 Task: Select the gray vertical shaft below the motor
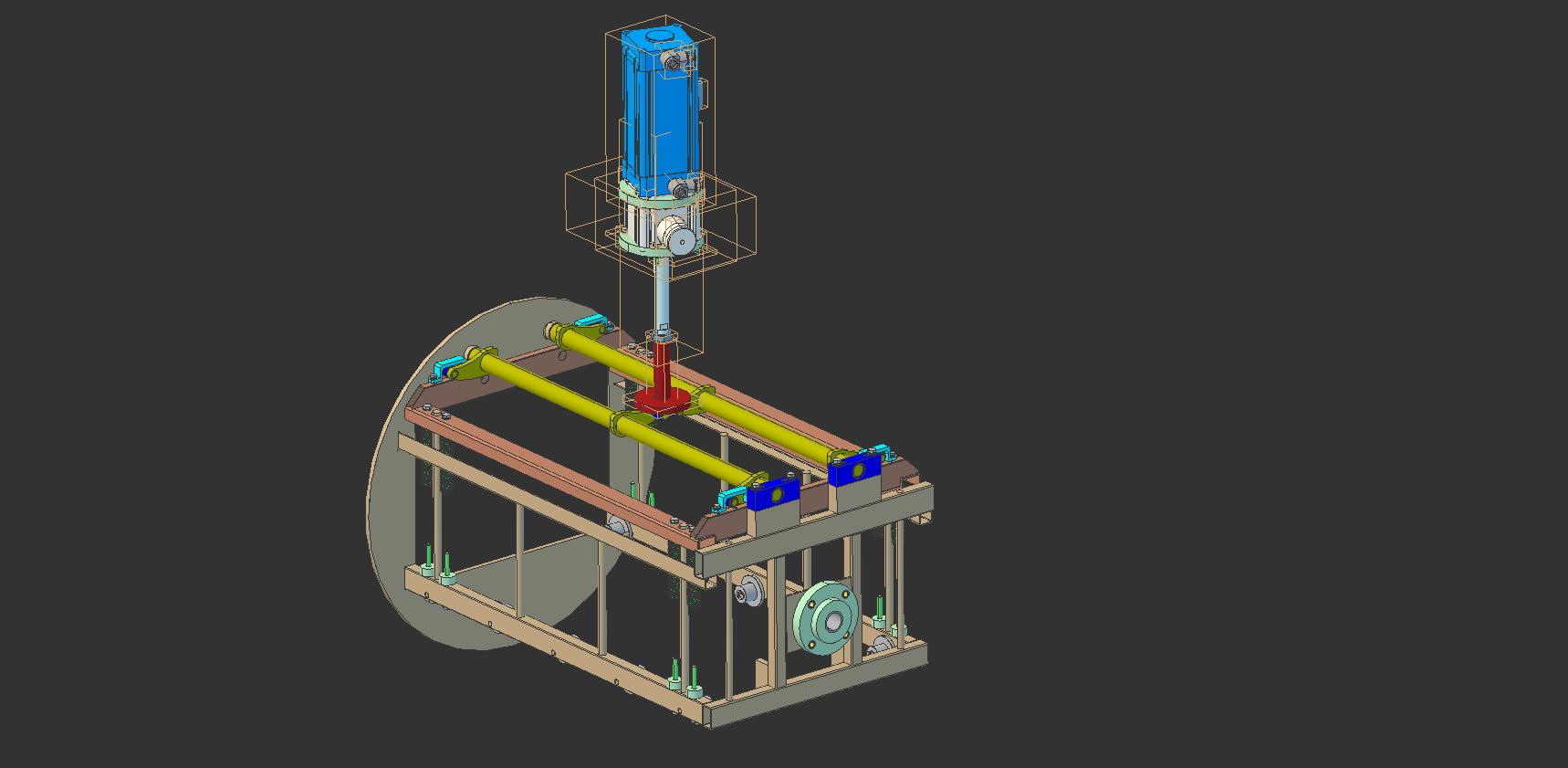pos(662,294)
